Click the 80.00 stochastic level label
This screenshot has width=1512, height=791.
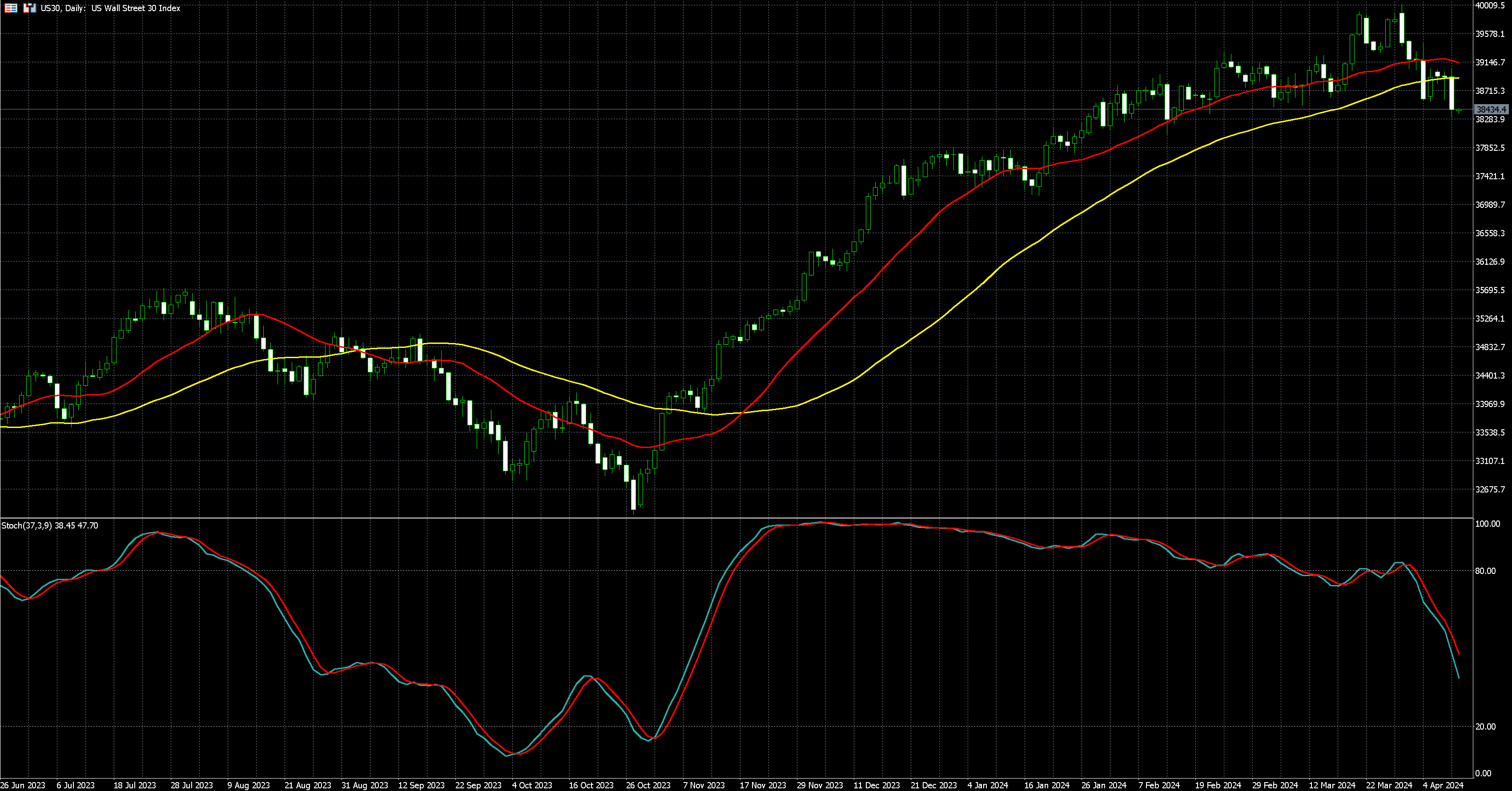coord(1485,571)
